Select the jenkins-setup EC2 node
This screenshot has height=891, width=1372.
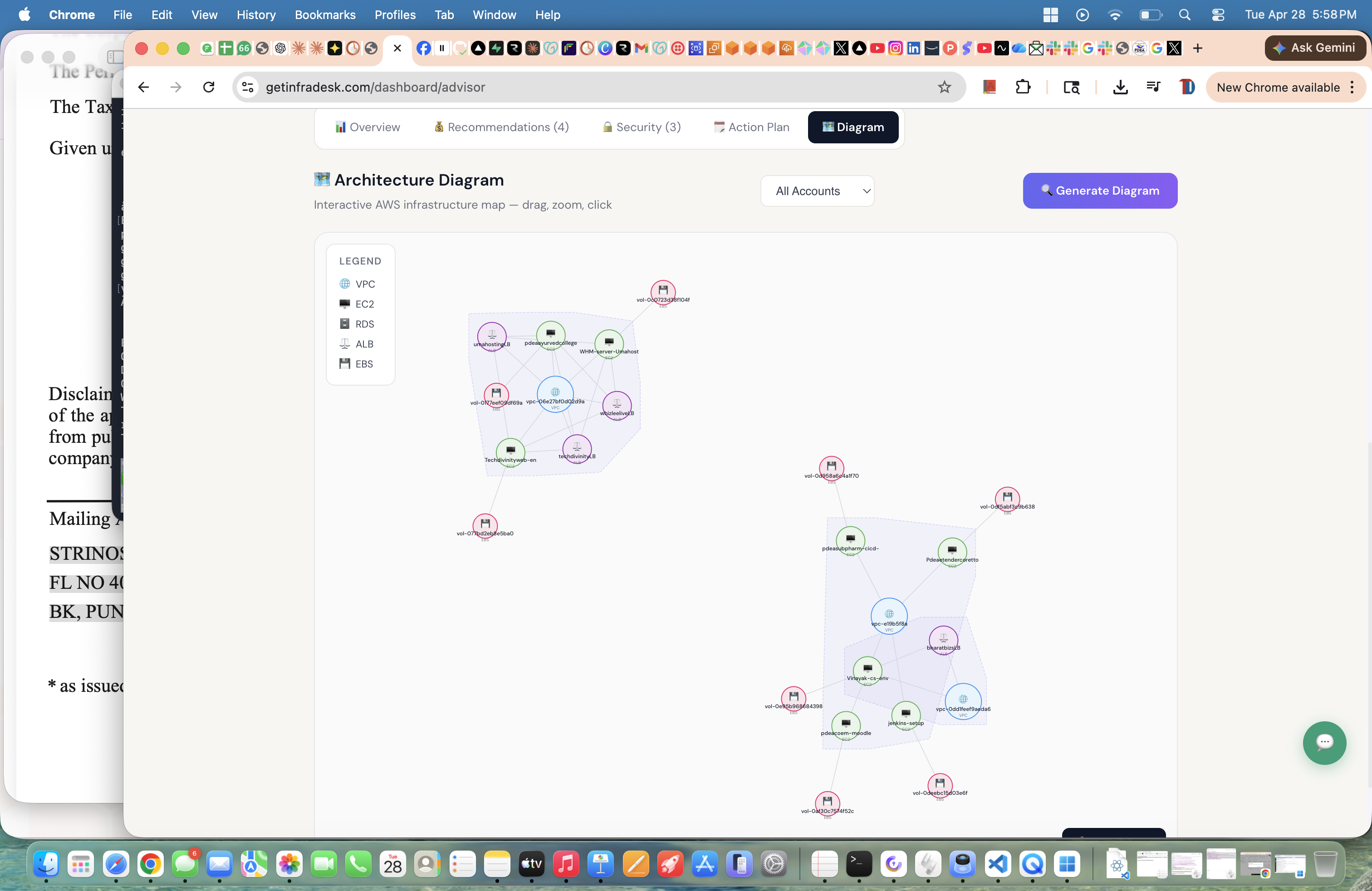[906, 716]
